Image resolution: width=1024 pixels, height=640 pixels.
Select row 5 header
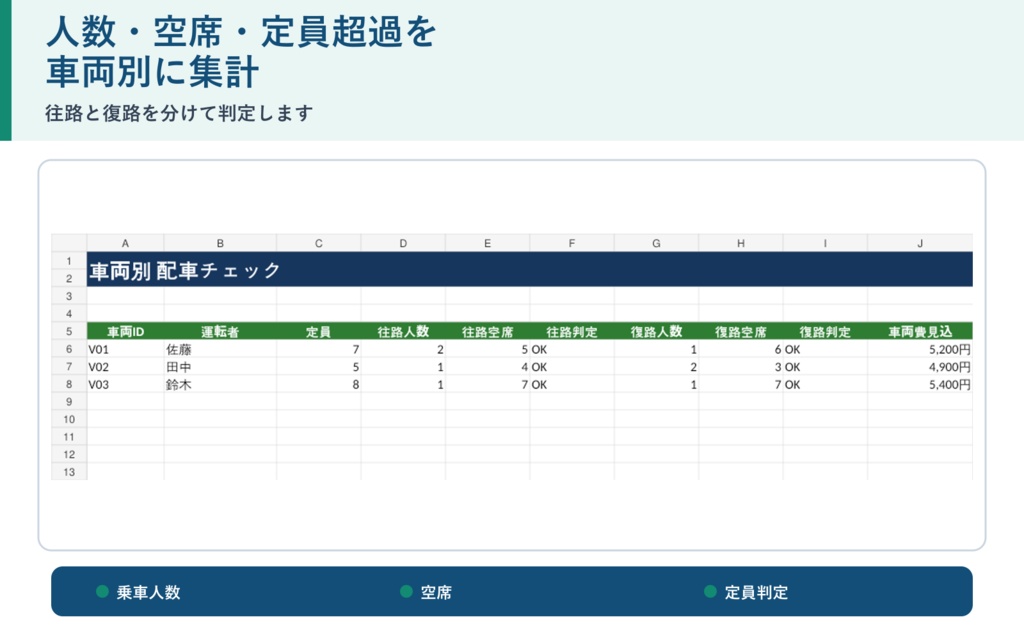pyautogui.click(x=69, y=331)
